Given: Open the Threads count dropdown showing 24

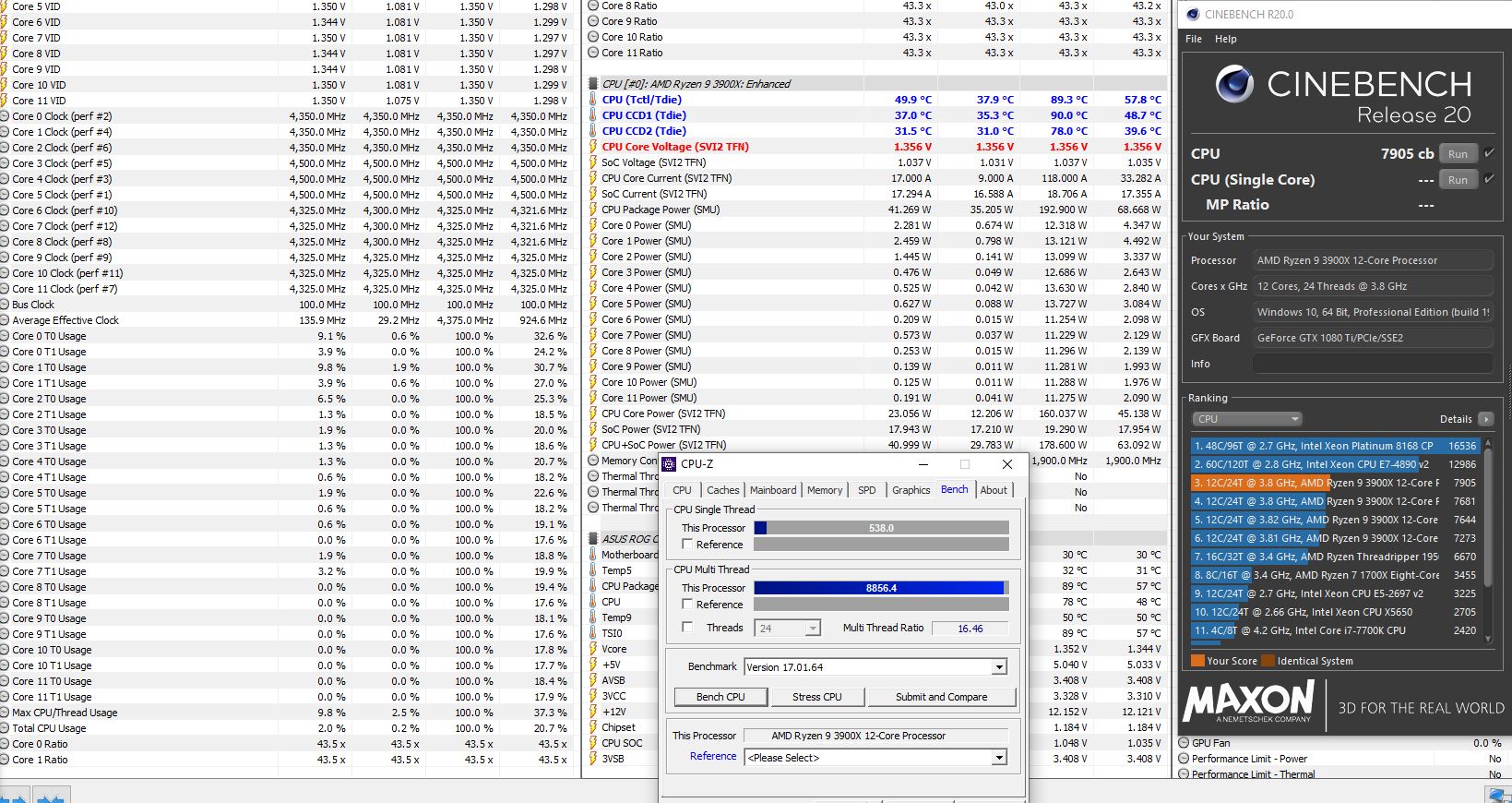Looking at the screenshot, I should 787,629.
